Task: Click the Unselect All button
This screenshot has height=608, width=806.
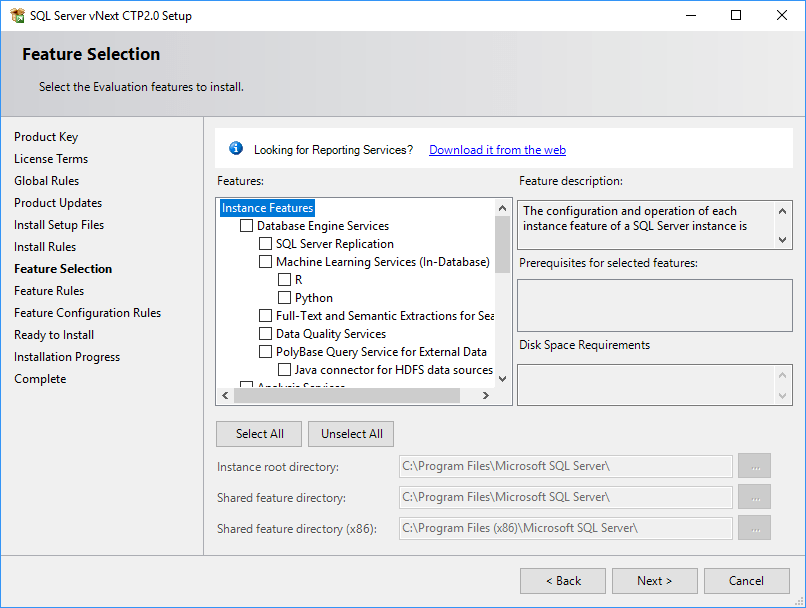Action: click(x=350, y=434)
